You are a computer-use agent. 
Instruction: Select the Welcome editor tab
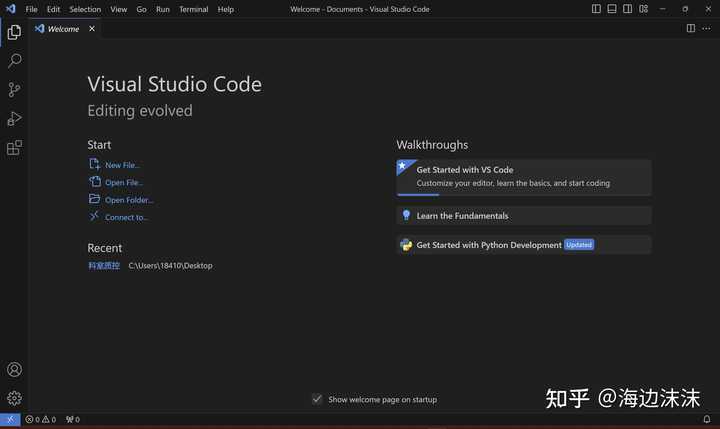pos(64,28)
